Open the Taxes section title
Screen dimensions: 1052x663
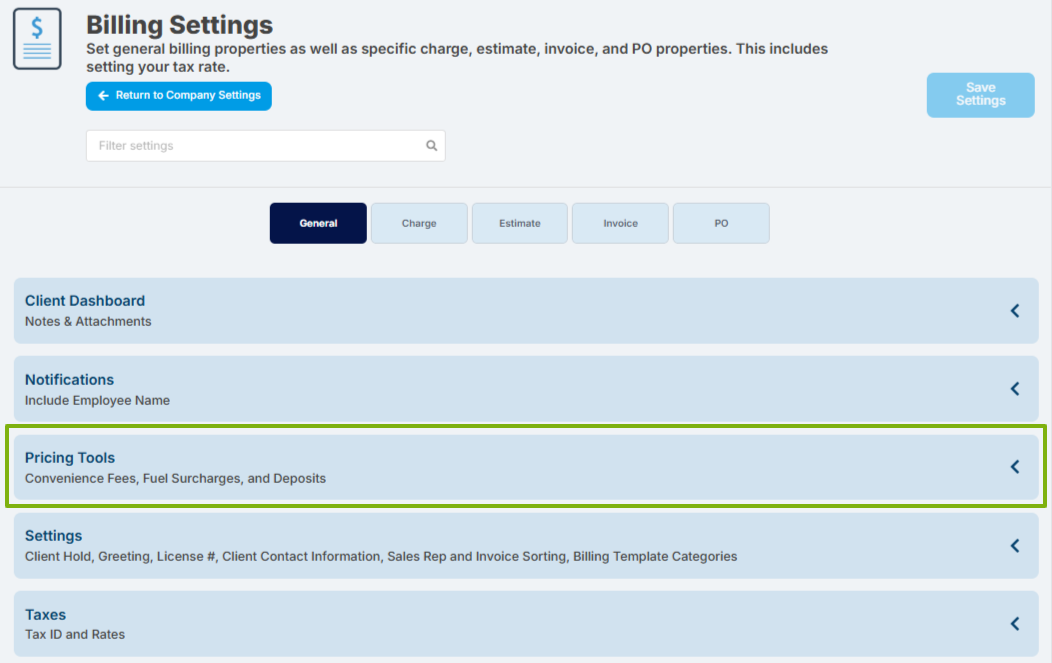[46, 615]
